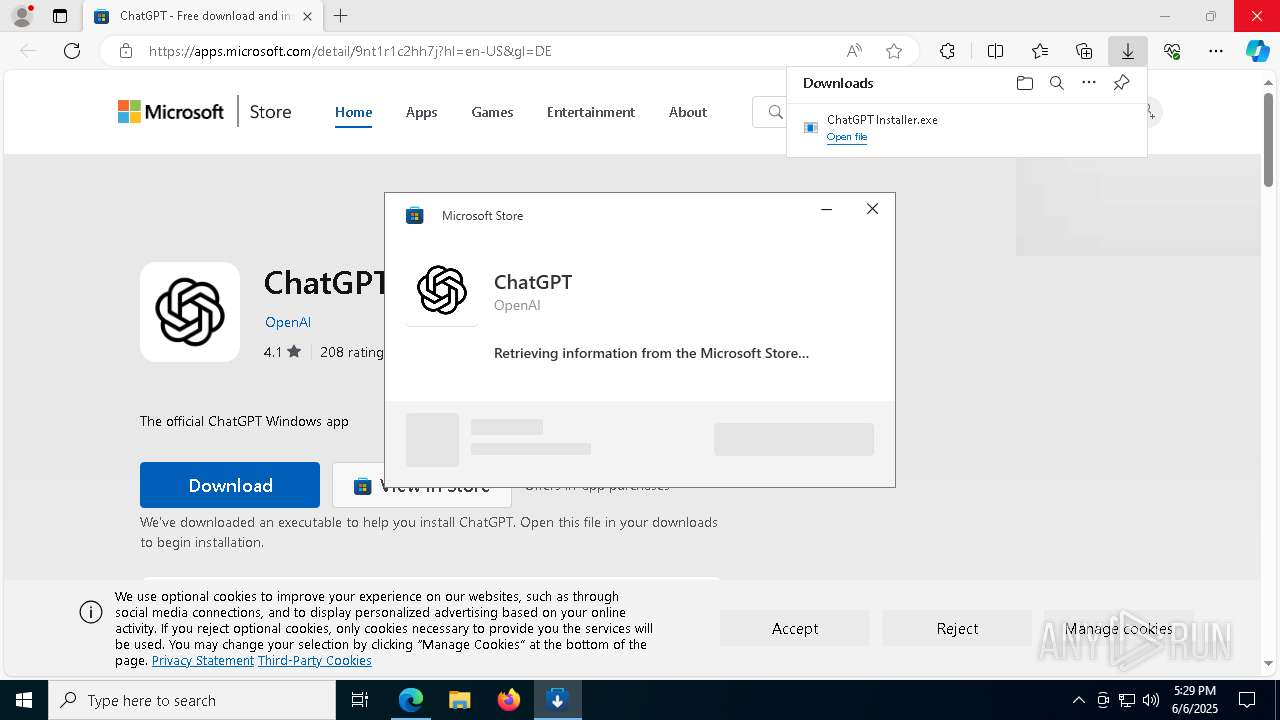This screenshot has height=720, width=1280.
Task: Open the Collections icon
Action: tap(1084, 51)
